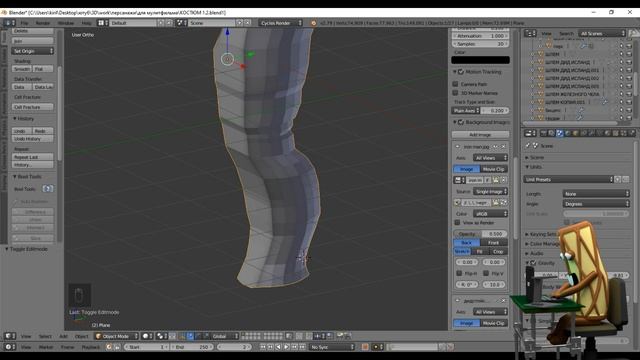Click the Cell Fracture button
Viewport: 640px width, 360px height.
click(33, 107)
